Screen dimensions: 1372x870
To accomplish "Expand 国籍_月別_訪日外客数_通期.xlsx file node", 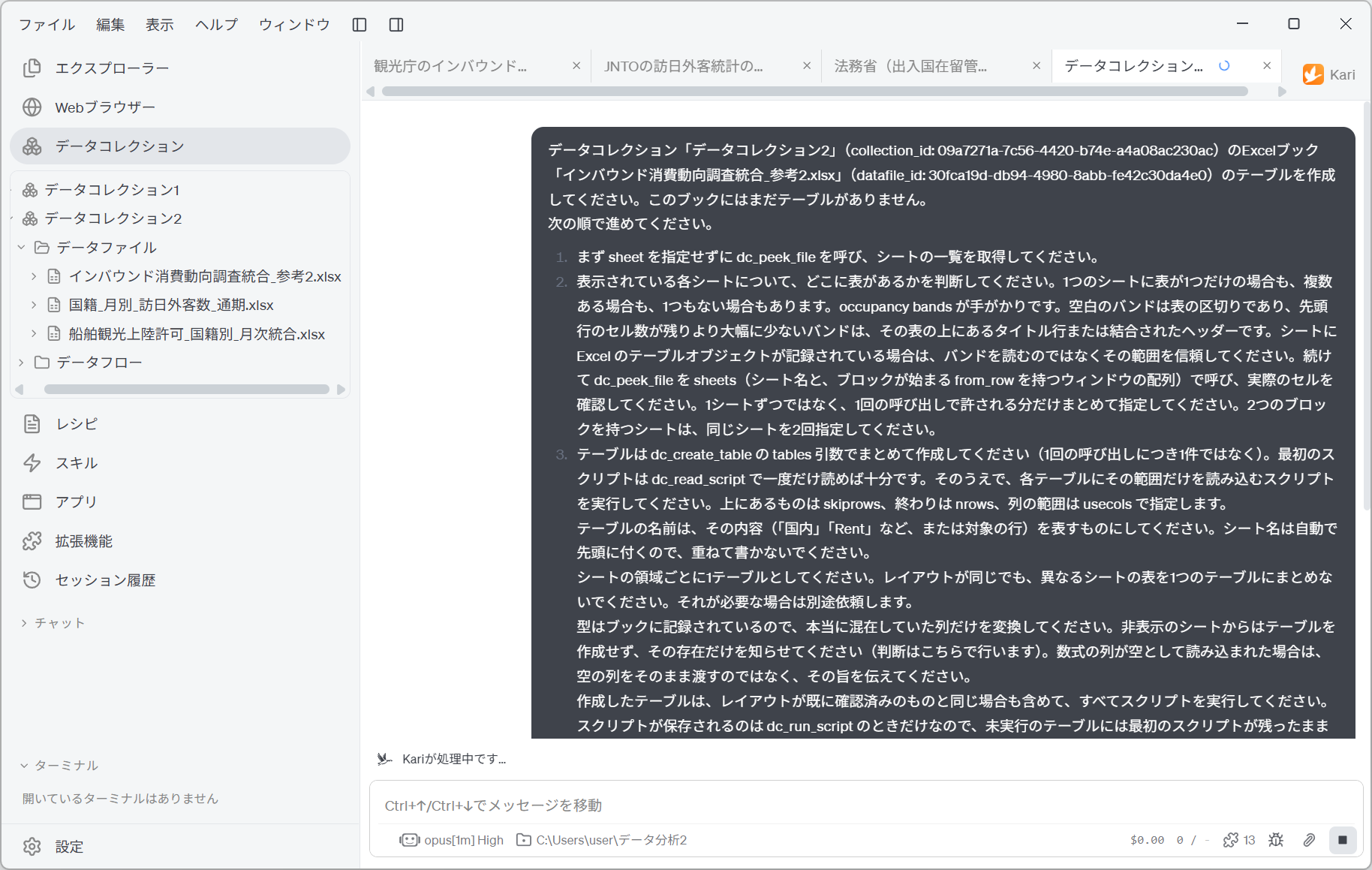I will 34,305.
